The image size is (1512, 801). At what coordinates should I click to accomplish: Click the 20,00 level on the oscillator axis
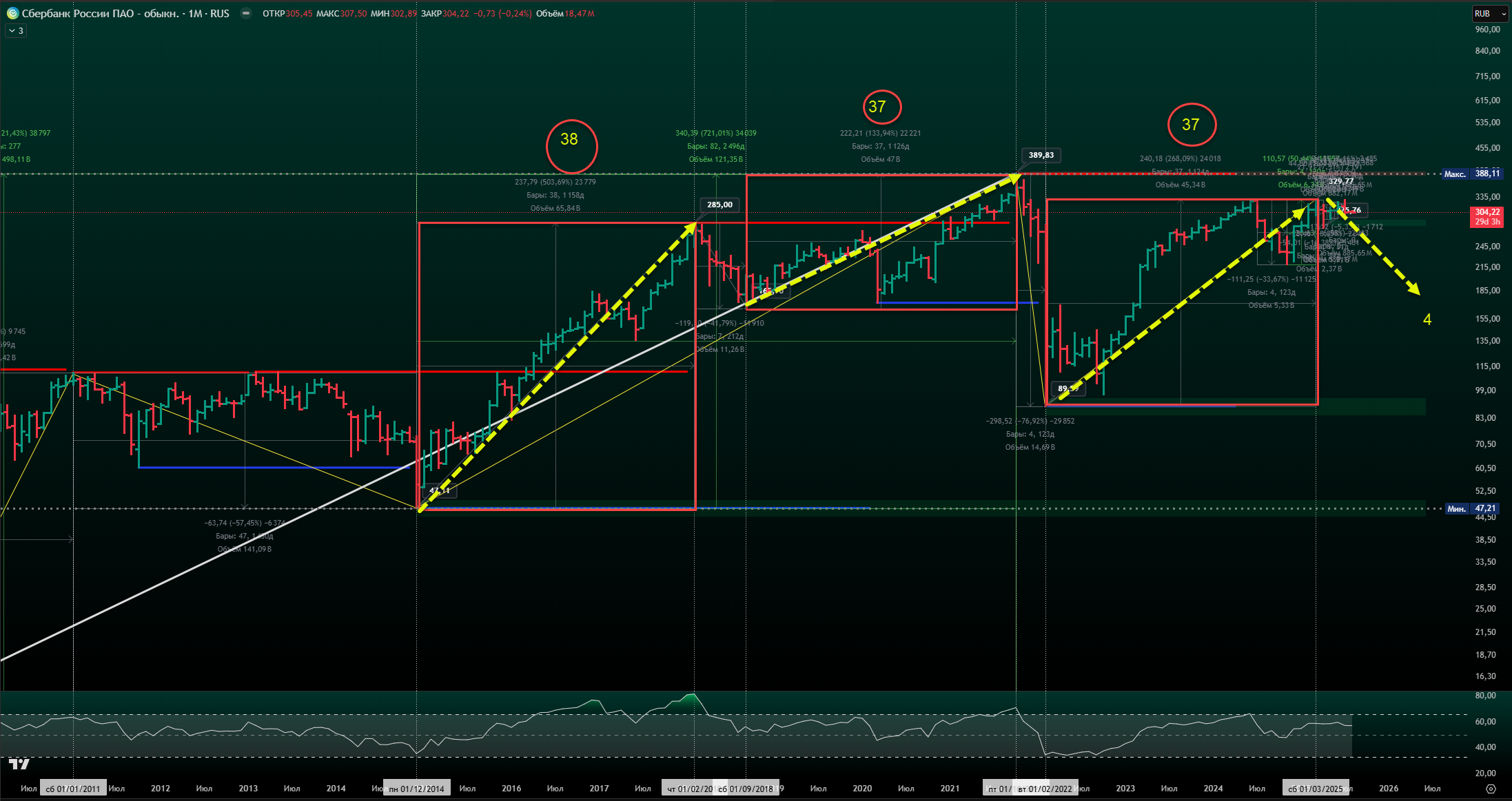click(1485, 773)
